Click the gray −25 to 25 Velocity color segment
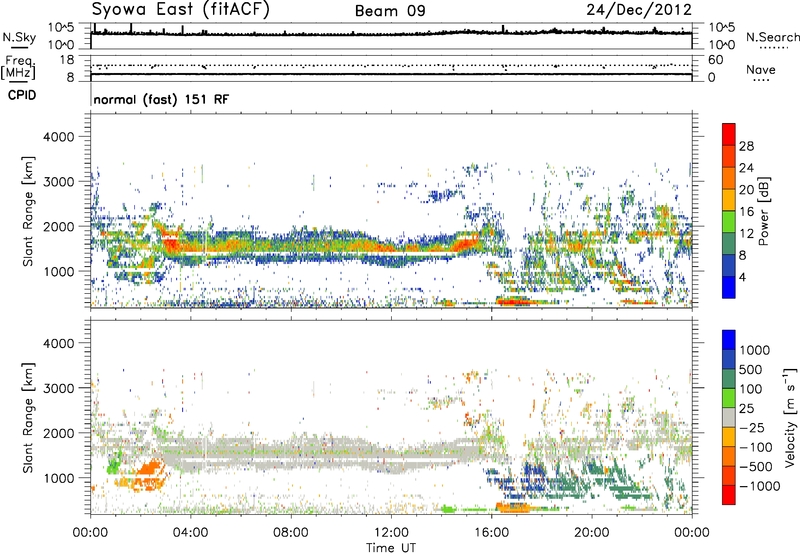Screen dimensions: 800x554 tap(729, 417)
